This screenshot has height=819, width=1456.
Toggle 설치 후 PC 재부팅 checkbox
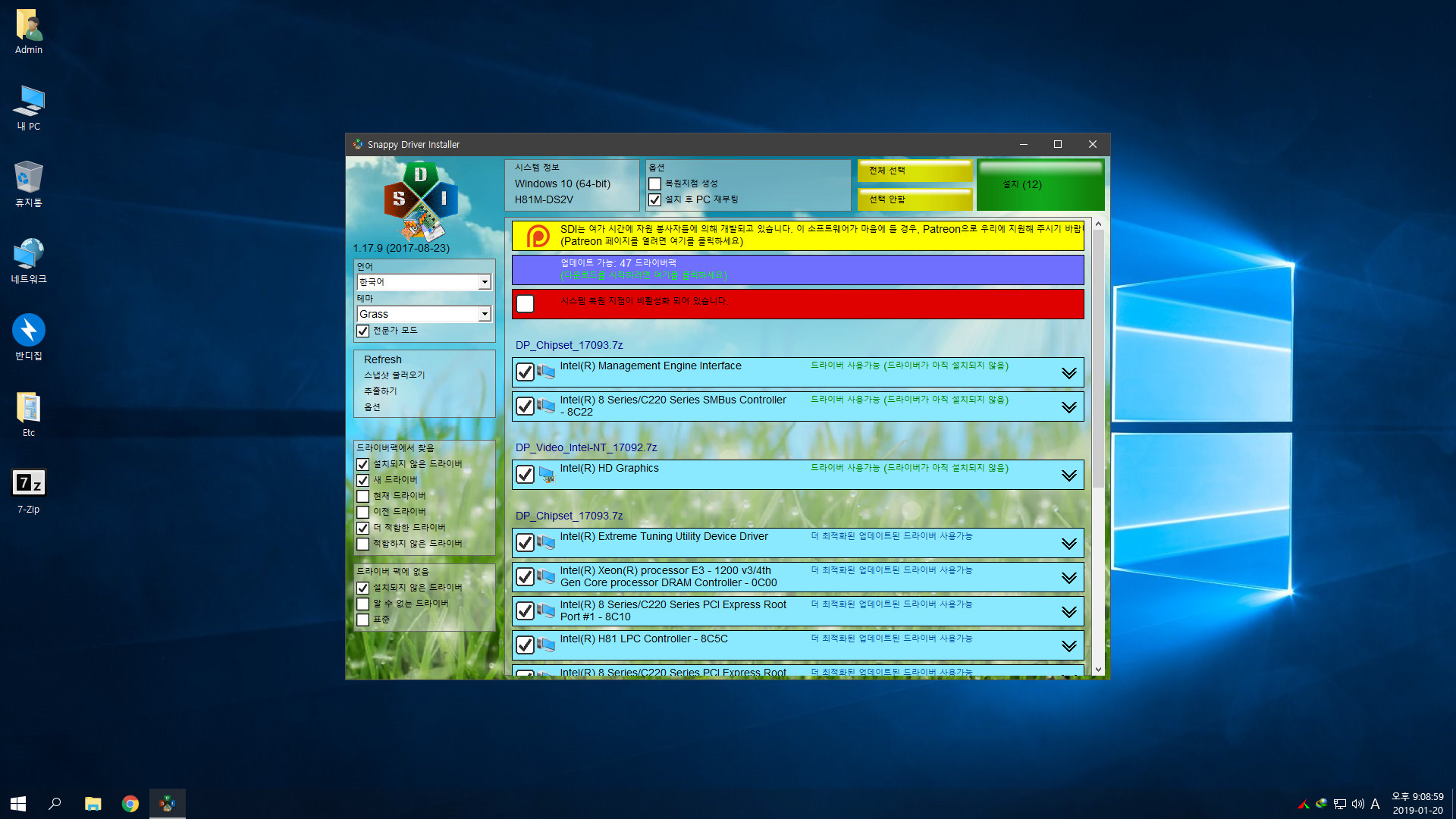pyautogui.click(x=655, y=199)
